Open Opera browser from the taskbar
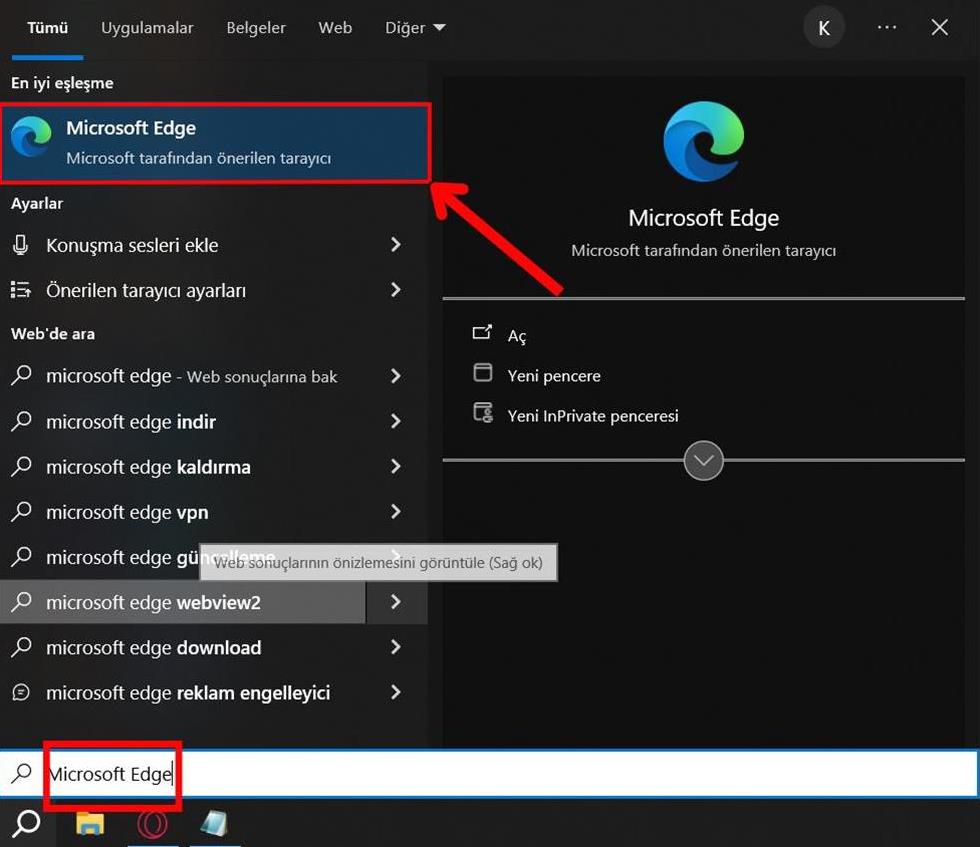This screenshot has height=847, width=980. click(x=152, y=824)
